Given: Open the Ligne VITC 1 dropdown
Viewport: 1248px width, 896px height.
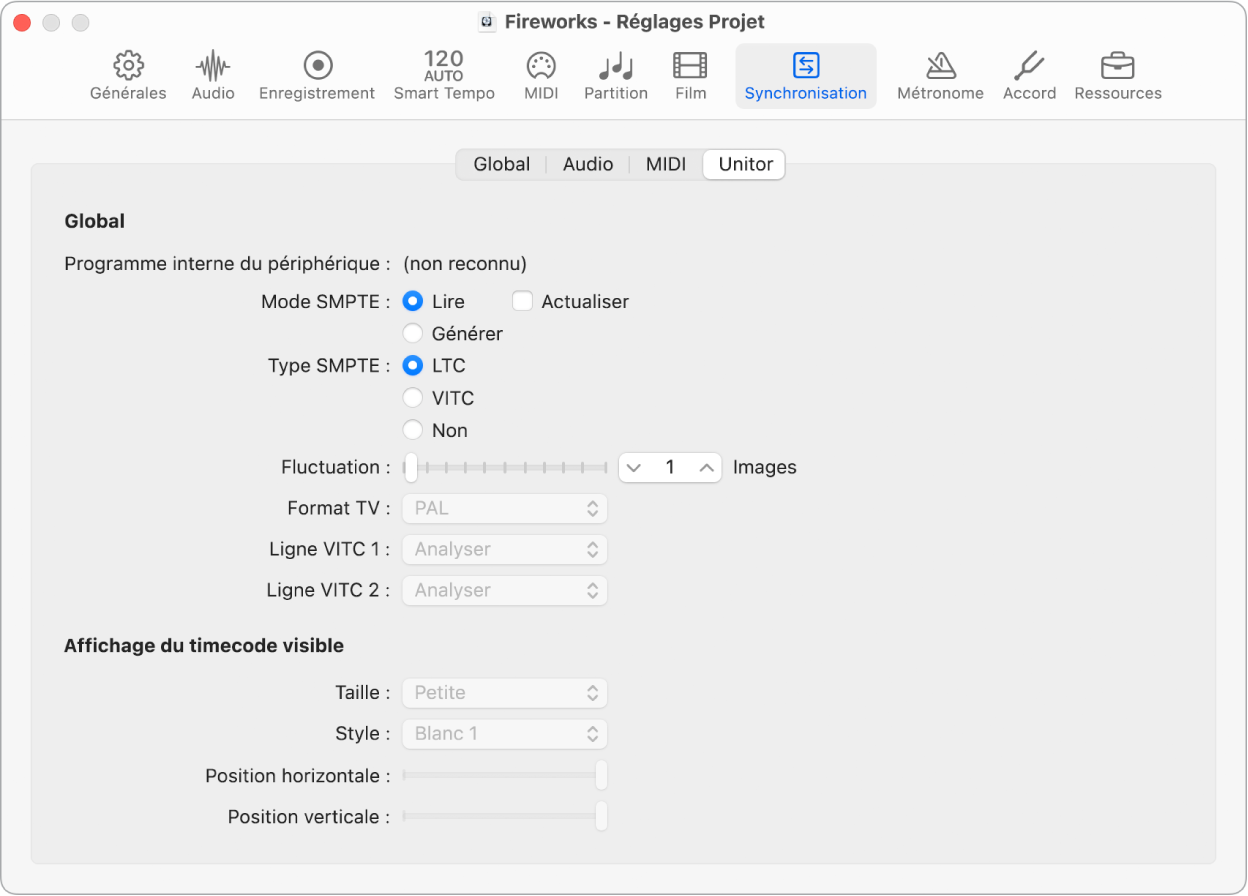Looking at the screenshot, I should [x=505, y=549].
